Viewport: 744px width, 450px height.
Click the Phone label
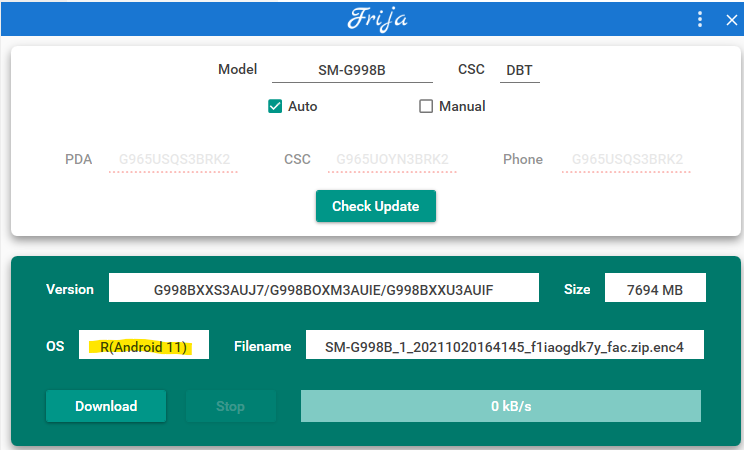point(523,159)
